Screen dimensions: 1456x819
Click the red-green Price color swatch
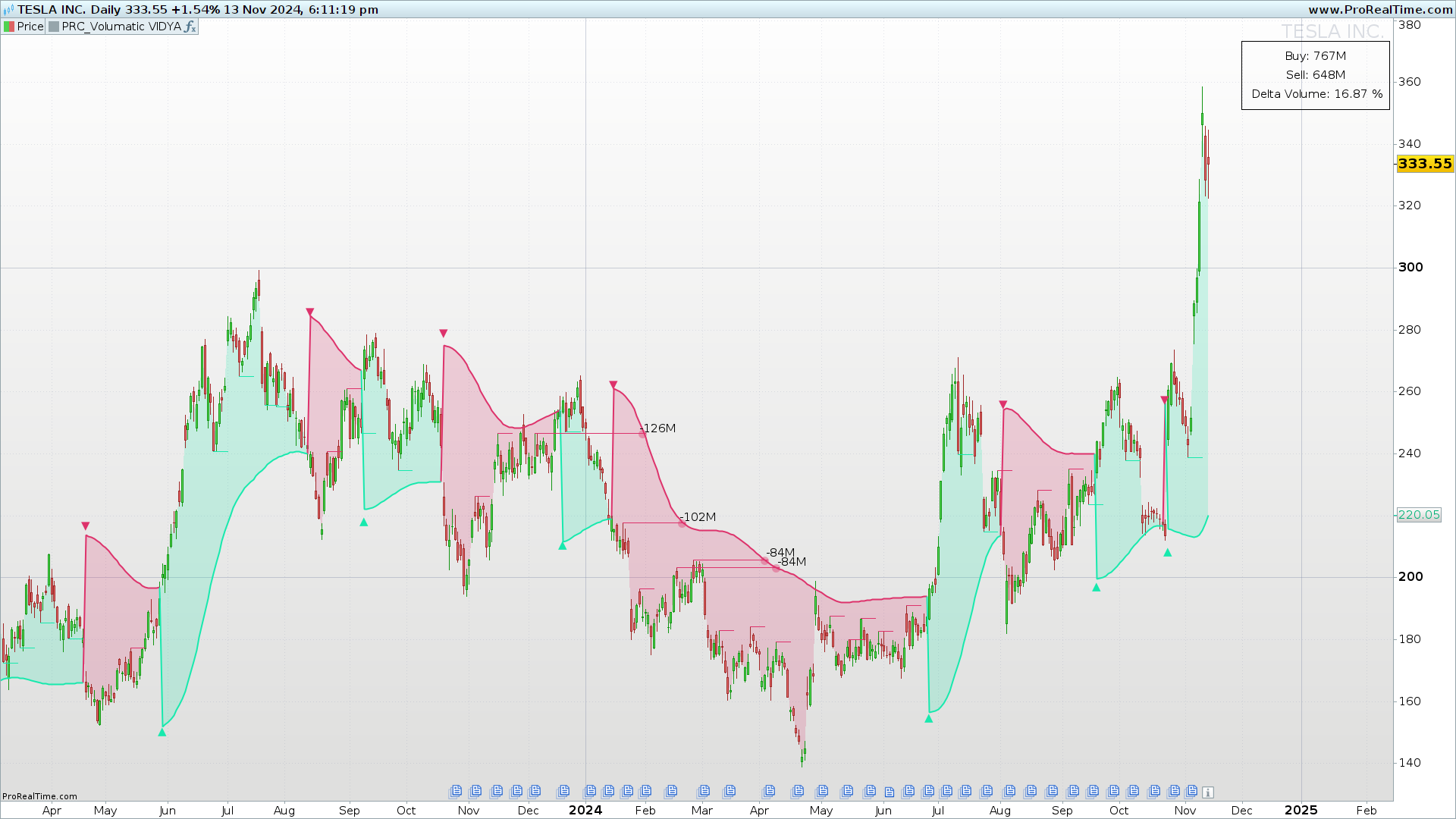(x=9, y=27)
